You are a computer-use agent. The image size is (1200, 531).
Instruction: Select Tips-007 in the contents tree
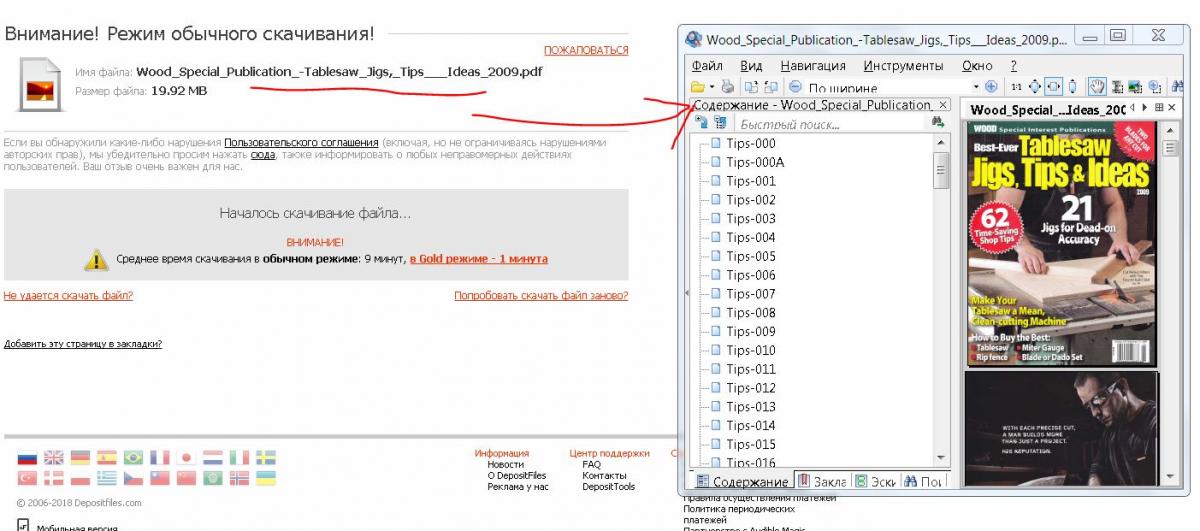point(750,294)
